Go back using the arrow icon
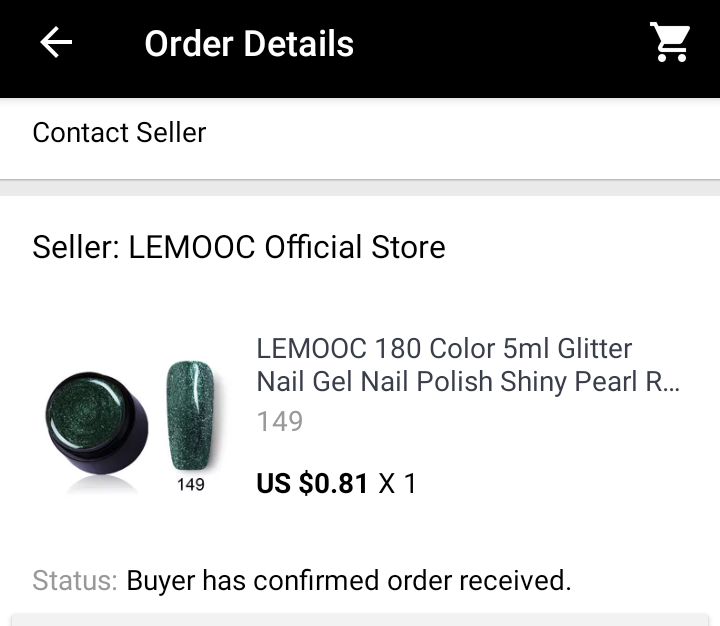This screenshot has width=720, height=626. coord(56,43)
